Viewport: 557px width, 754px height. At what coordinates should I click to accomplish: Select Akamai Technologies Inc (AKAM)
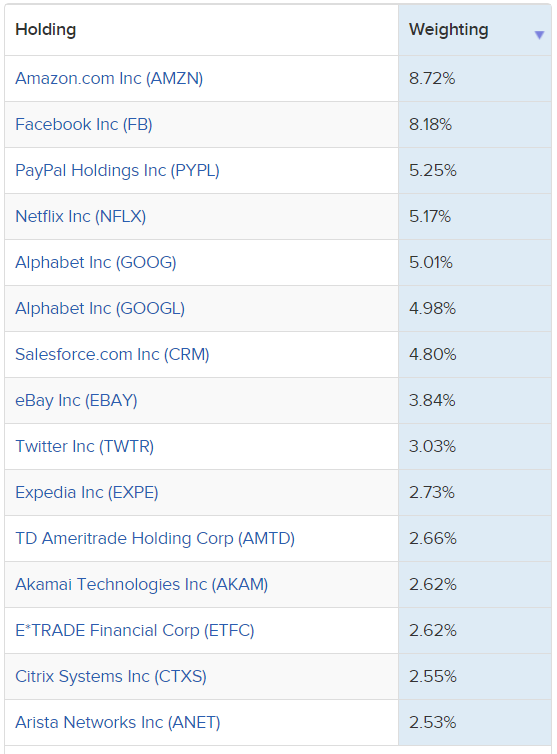pyautogui.click(x=142, y=584)
